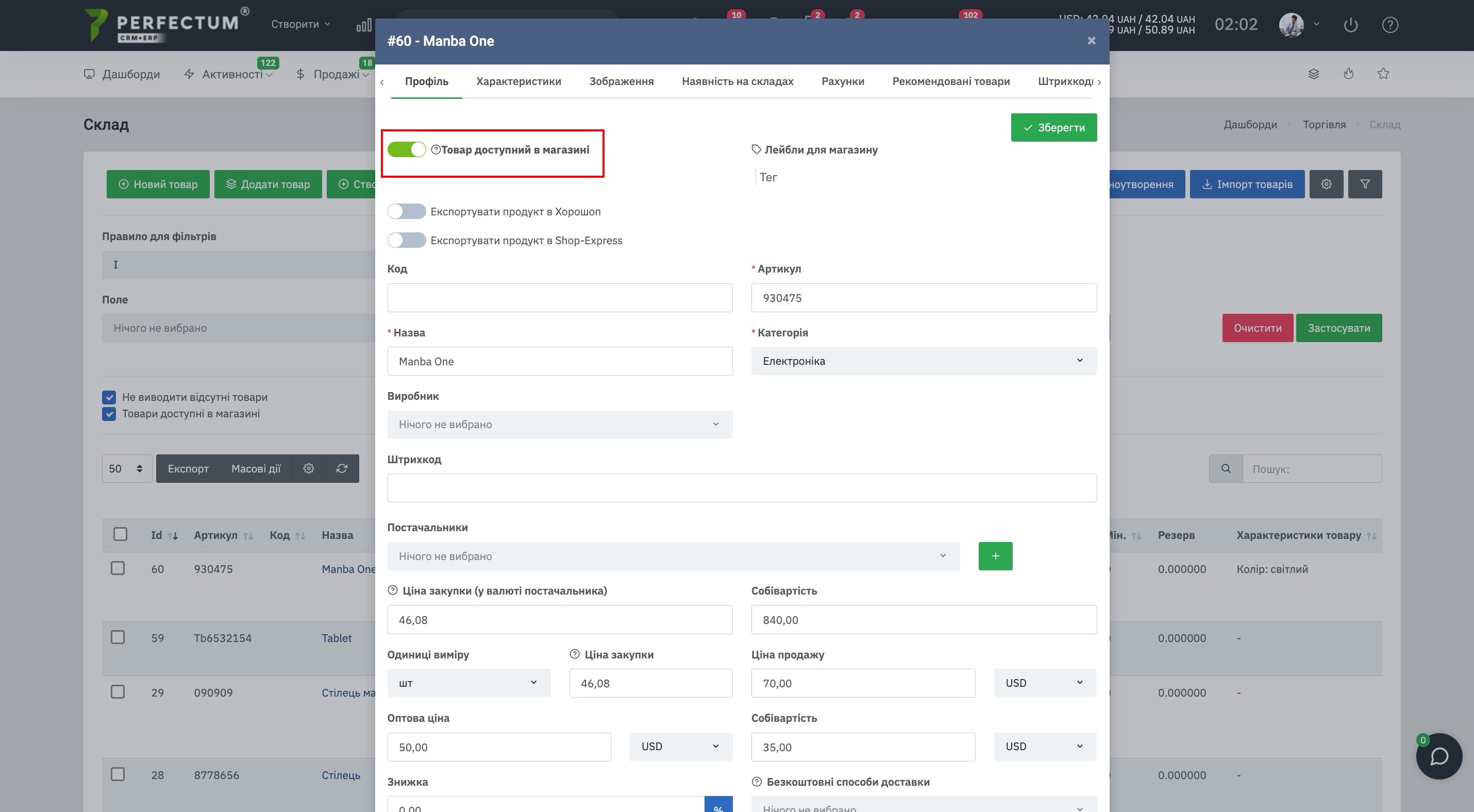
Task: Click the star favorites icon
Action: (x=1383, y=74)
